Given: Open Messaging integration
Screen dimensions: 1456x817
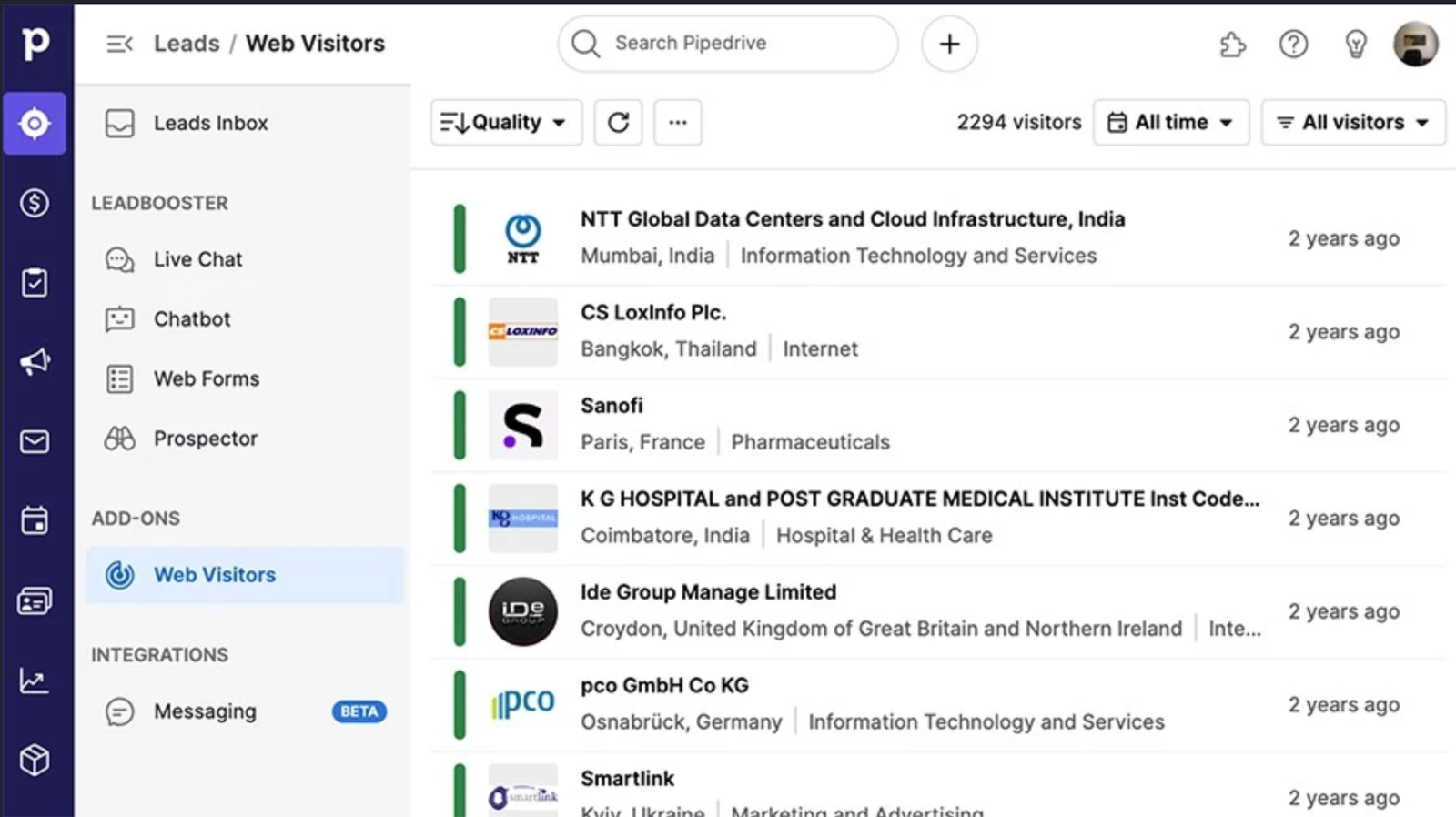Looking at the screenshot, I should (205, 711).
